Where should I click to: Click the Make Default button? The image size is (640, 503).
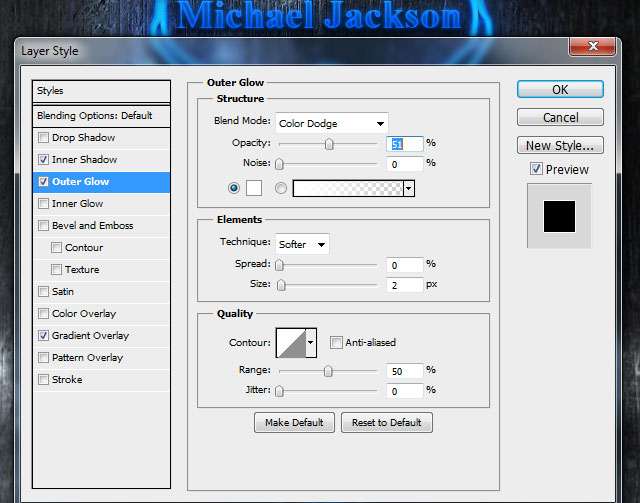click(x=294, y=423)
